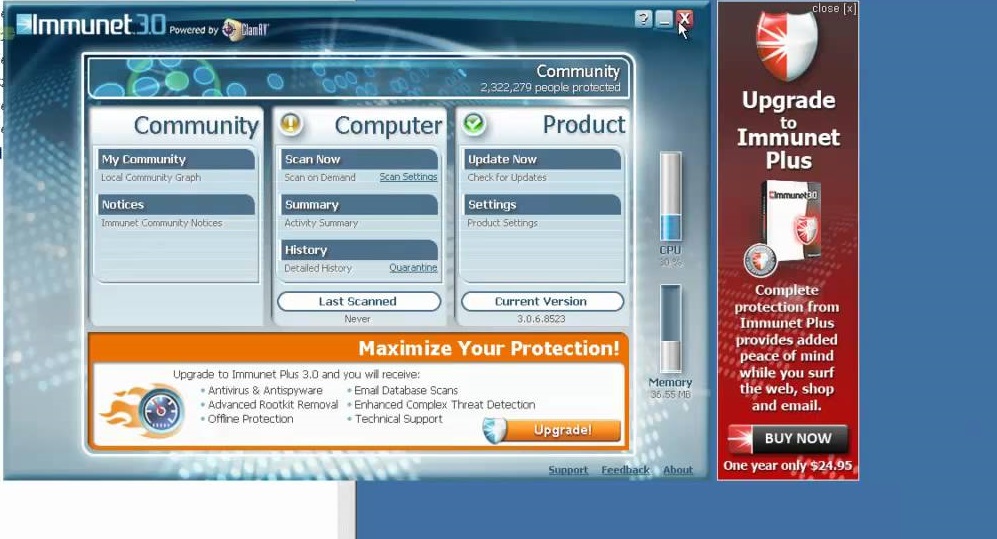Start a scan with Scan Now
The image size is (997, 539).
click(359, 159)
